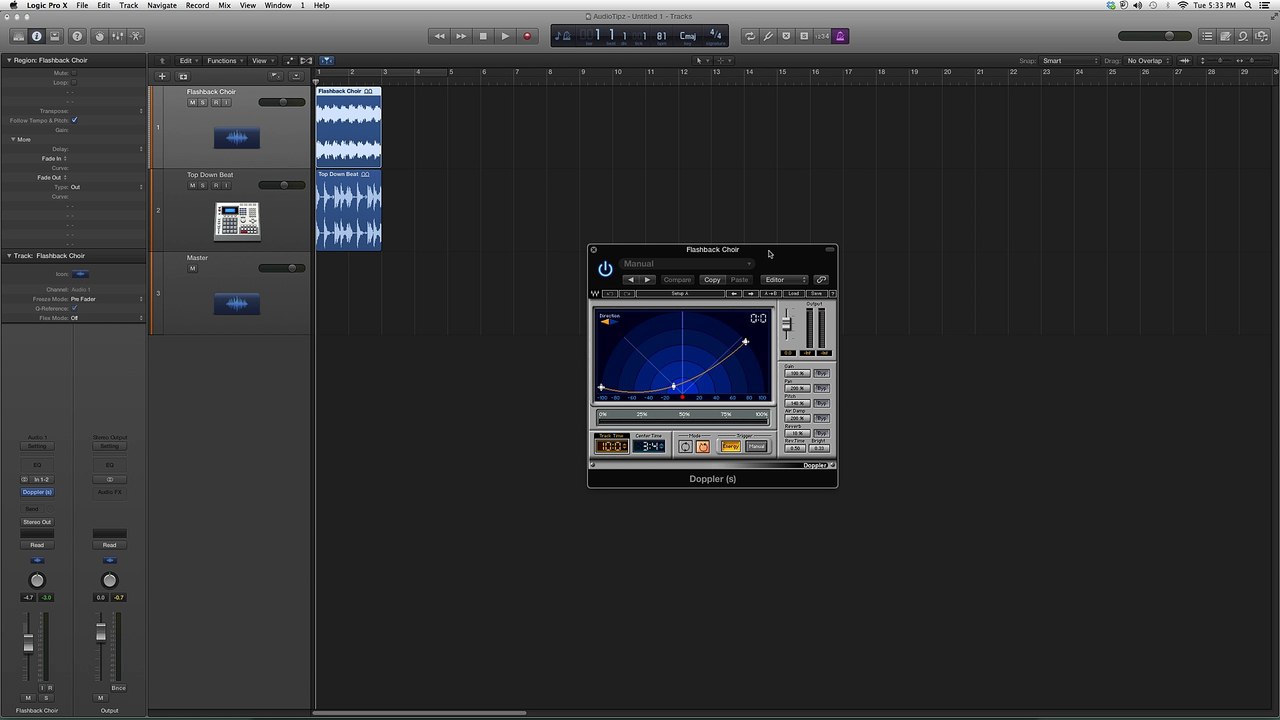Toggle Follow Tempo & Pitch checkbox

(x=74, y=120)
